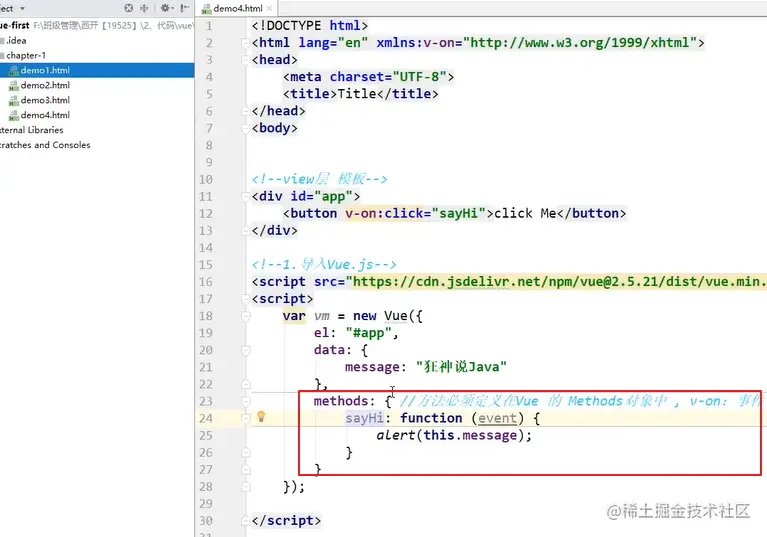Switch to the demo4.html editor tab

pyautogui.click(x=237, y=8)
